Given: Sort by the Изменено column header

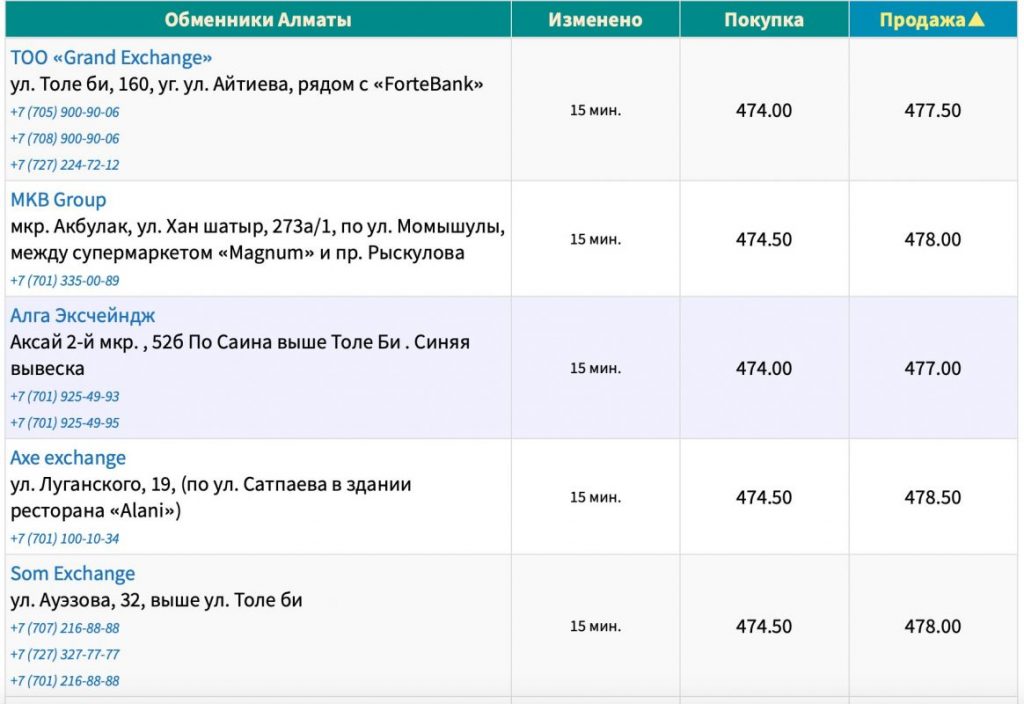Looking at the screenshot, I should point(595,20).
